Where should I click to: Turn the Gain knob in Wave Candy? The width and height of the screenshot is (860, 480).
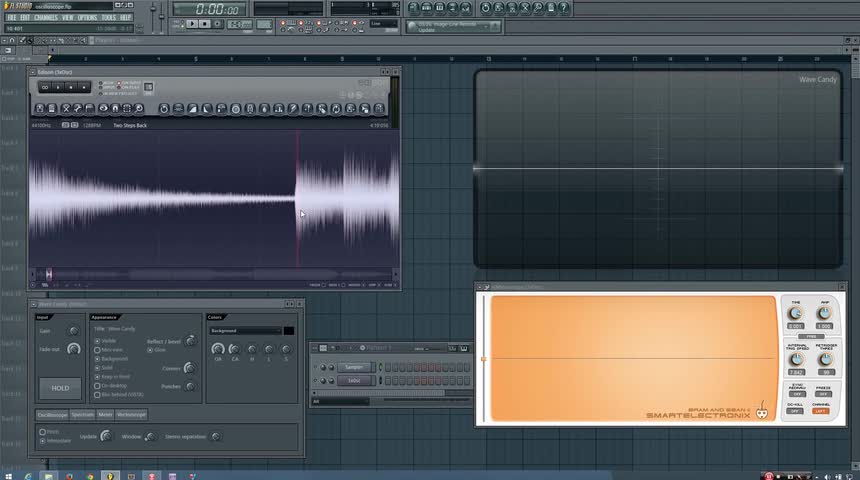[72, 331]
